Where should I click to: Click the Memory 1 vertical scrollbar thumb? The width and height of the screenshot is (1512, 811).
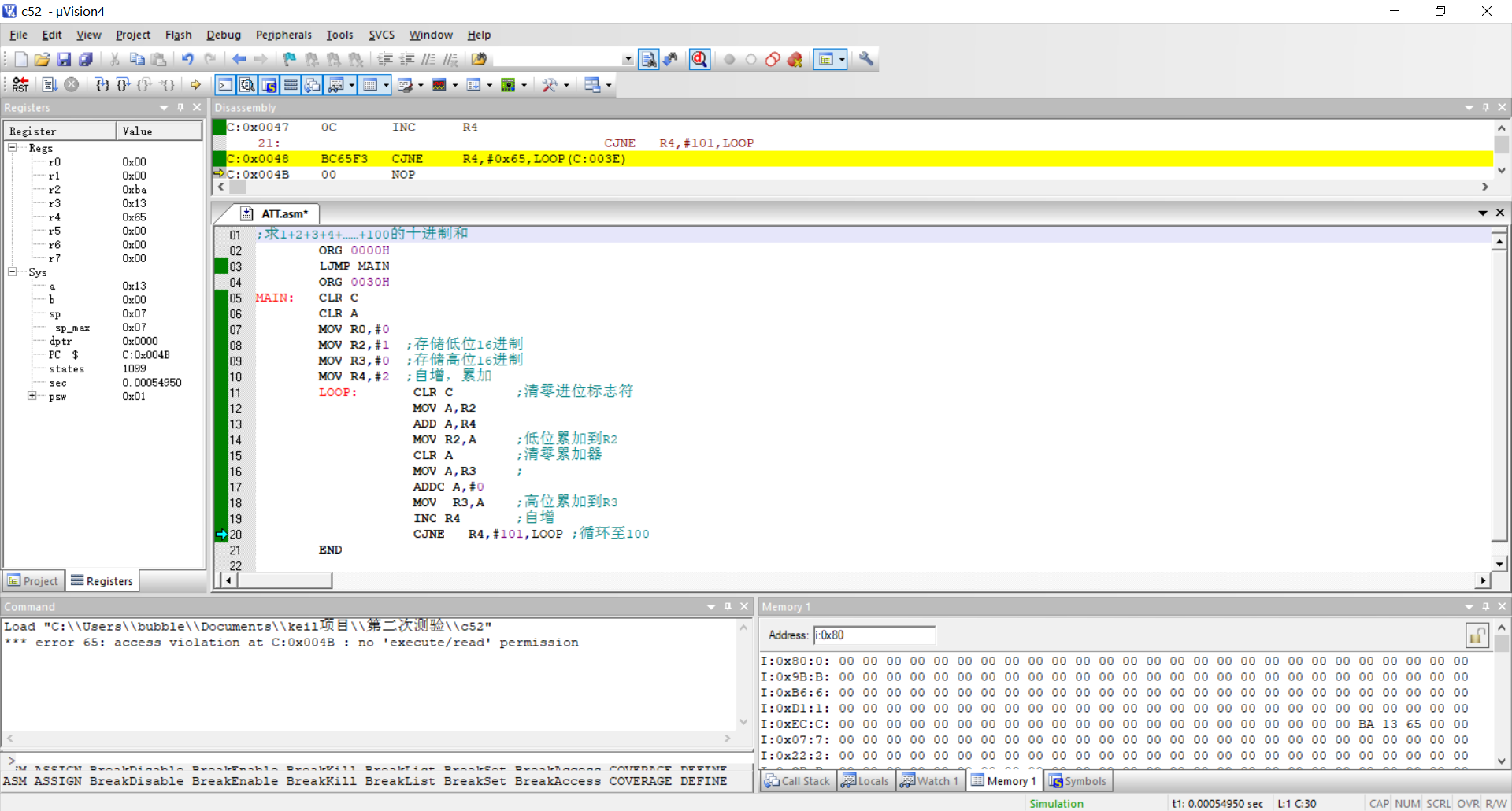coord(1501,643)
